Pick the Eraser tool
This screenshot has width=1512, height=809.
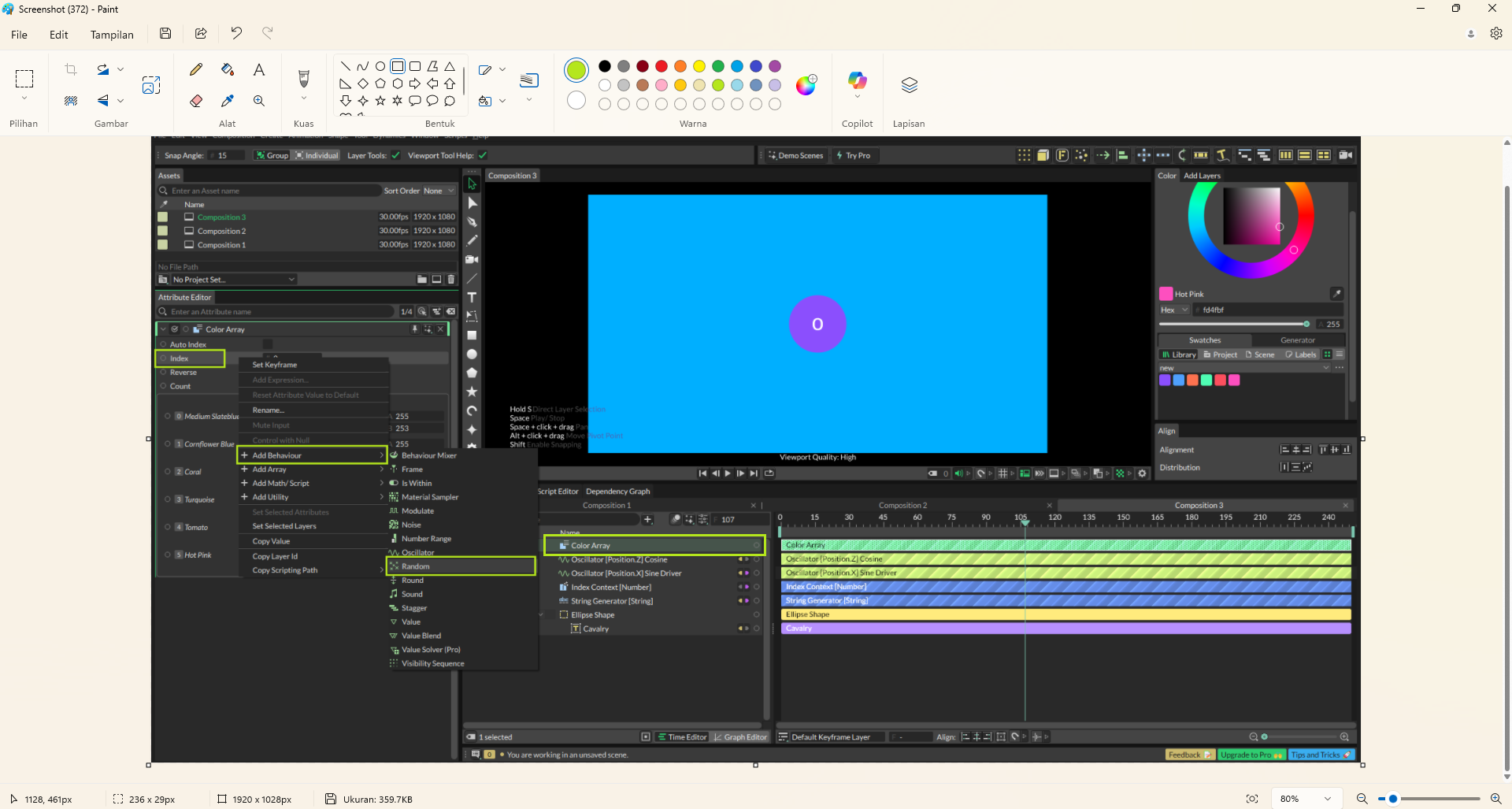click(x=196, y=101)
